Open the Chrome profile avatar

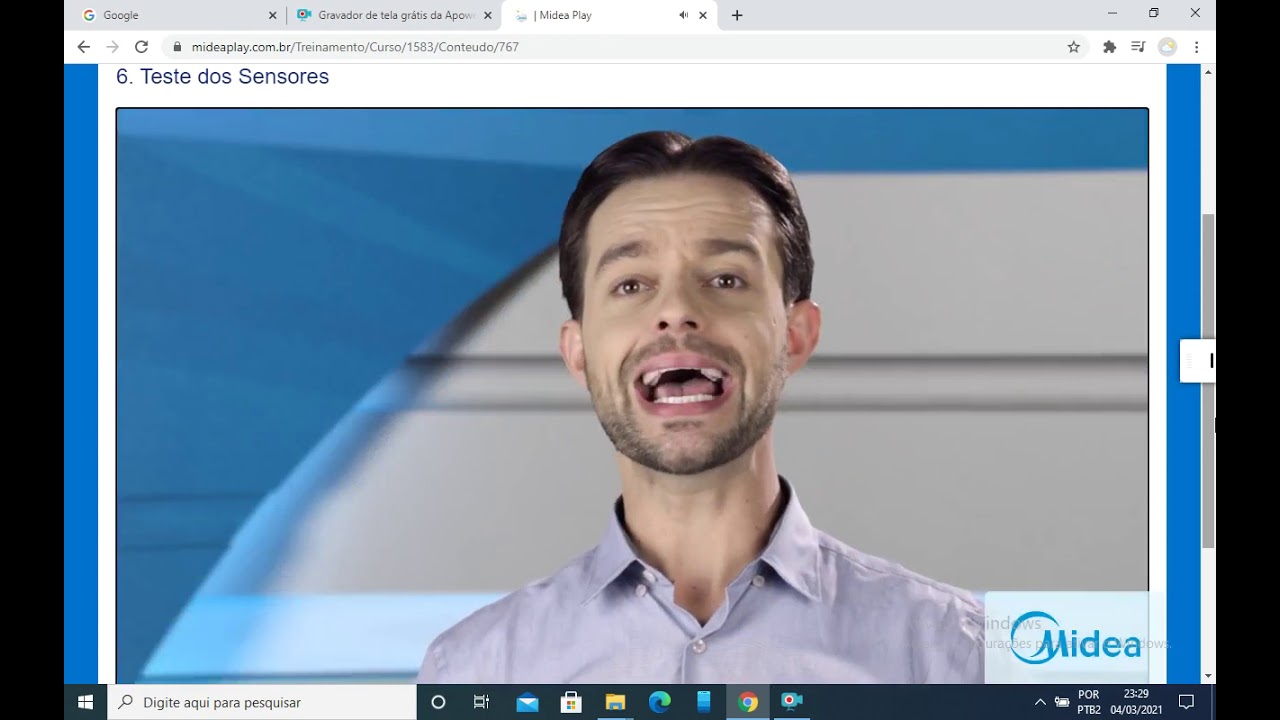(x=1167, y=47)
